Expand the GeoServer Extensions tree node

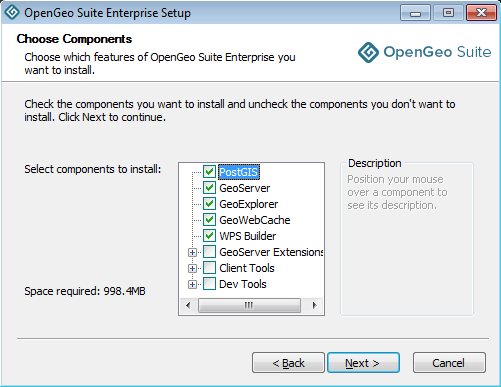[x=192, y=252]
